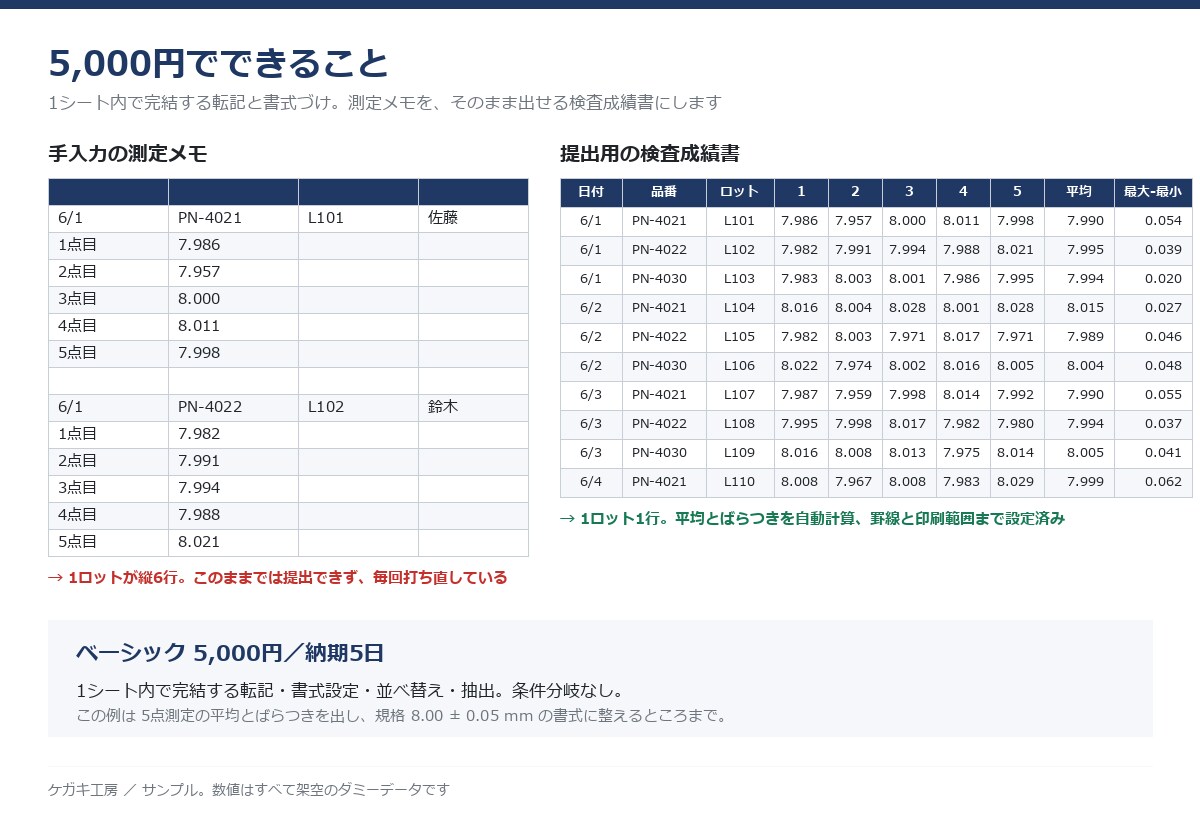The image size is (1200, 820).
Task: Select lot "L104" in the inspection report
Action: tap(740, 308)
